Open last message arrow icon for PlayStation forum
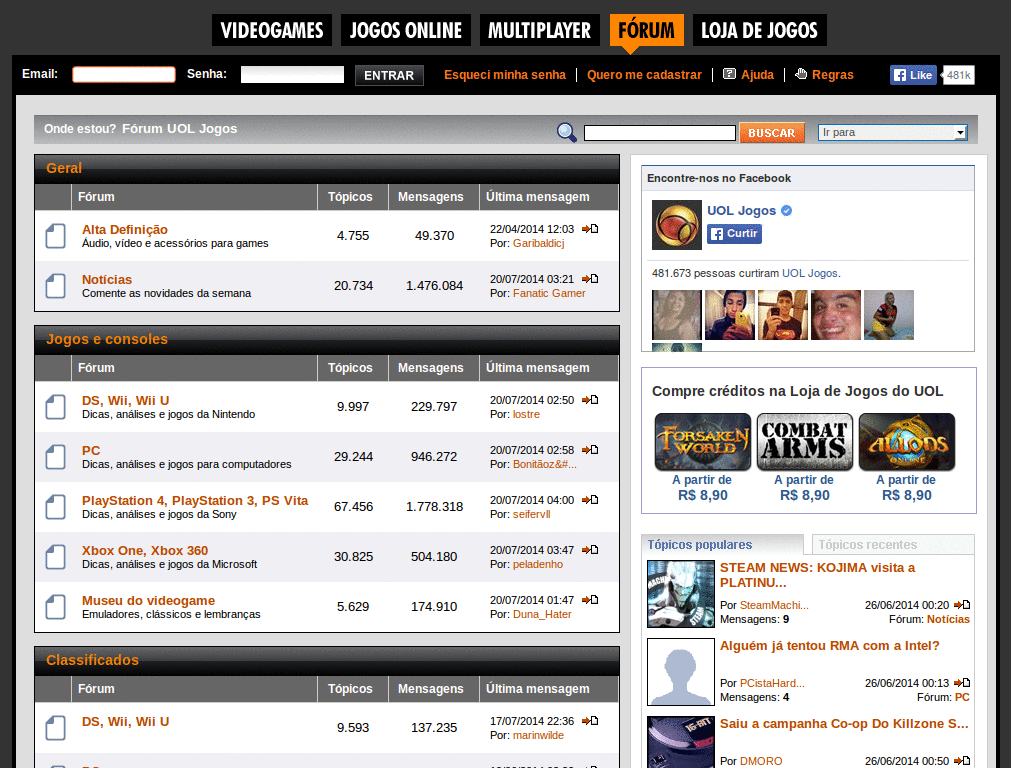The width and height of the screenshot is (1024, 768). (590, 500)
